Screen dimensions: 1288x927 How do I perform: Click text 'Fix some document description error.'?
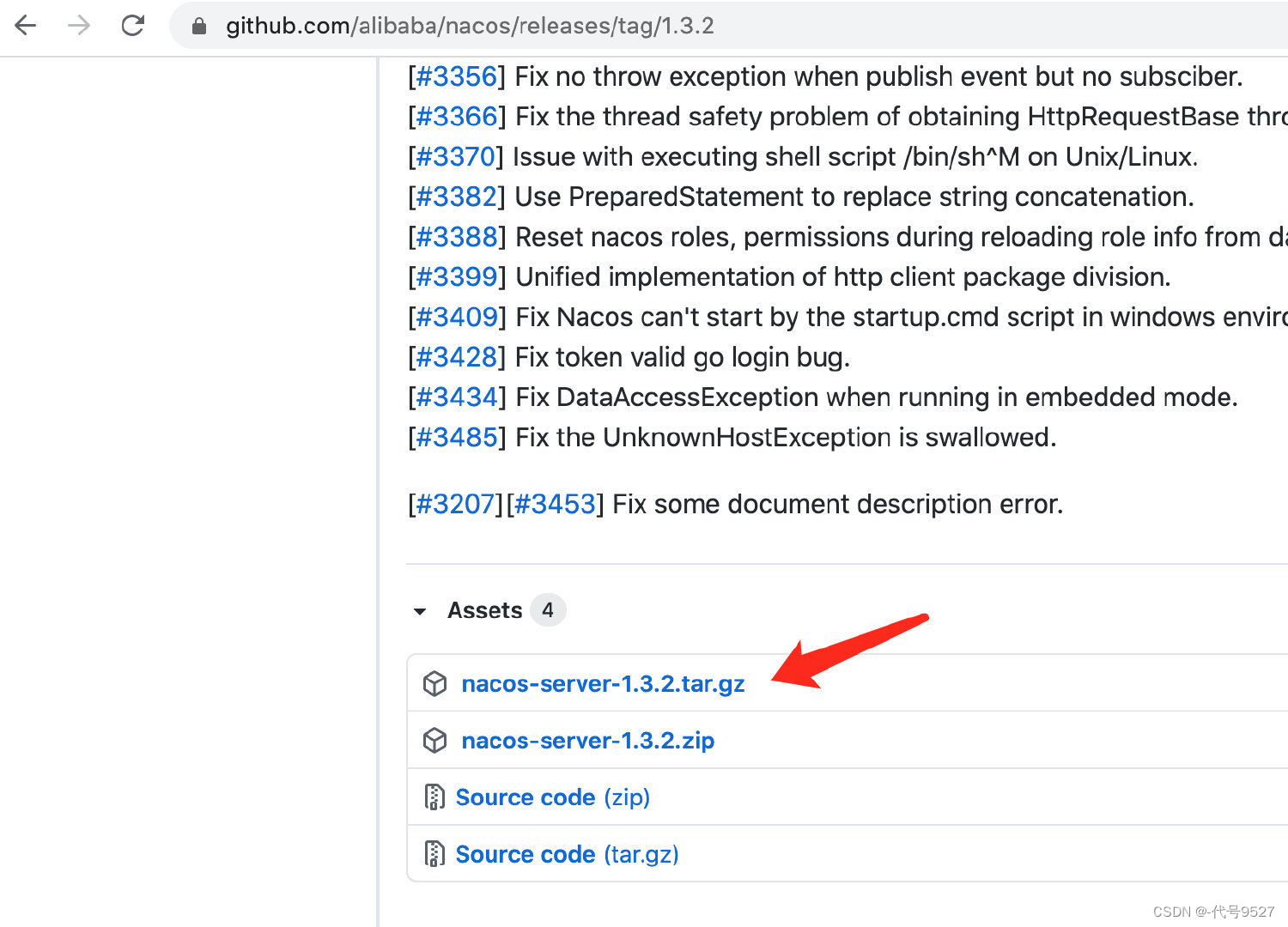(837, 504)
